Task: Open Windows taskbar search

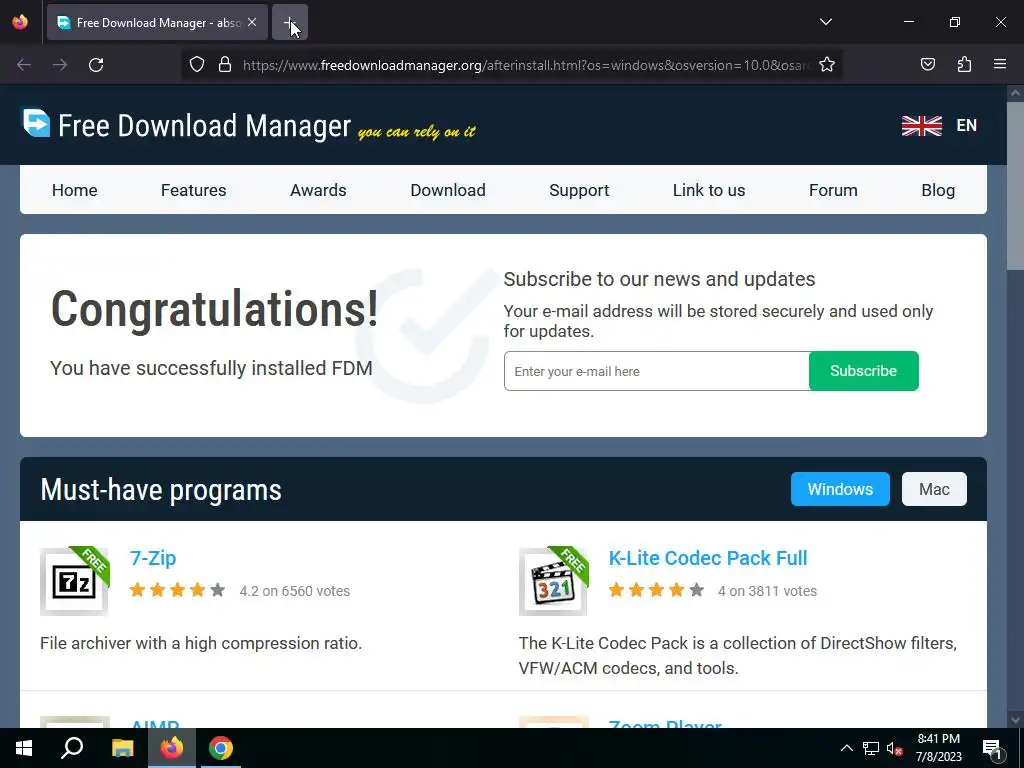Action: tap(72, 748)
